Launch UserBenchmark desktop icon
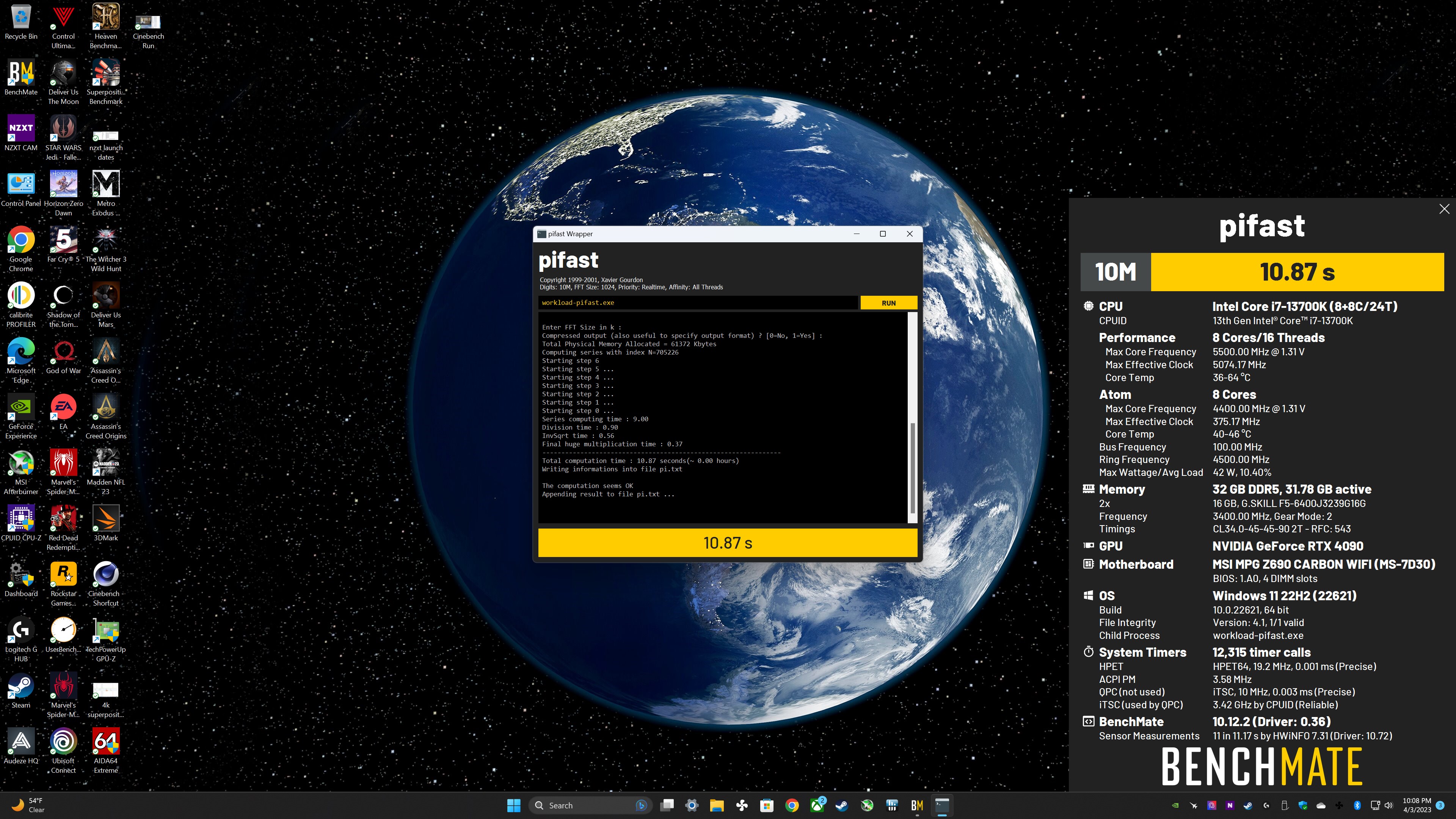Screen dimensions: 1456x819 [63, 635]
